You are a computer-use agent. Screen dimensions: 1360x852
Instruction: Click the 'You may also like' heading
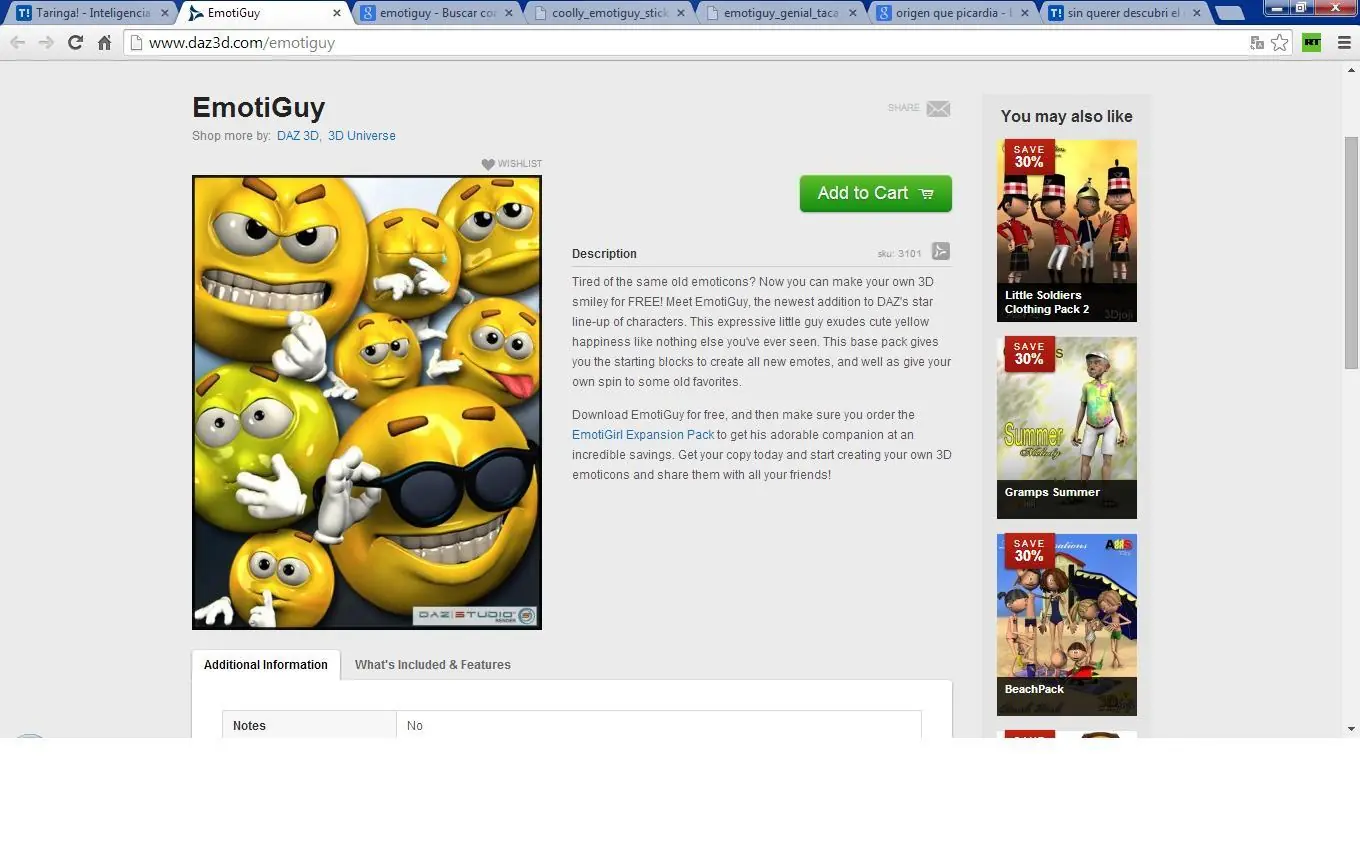1067,117
